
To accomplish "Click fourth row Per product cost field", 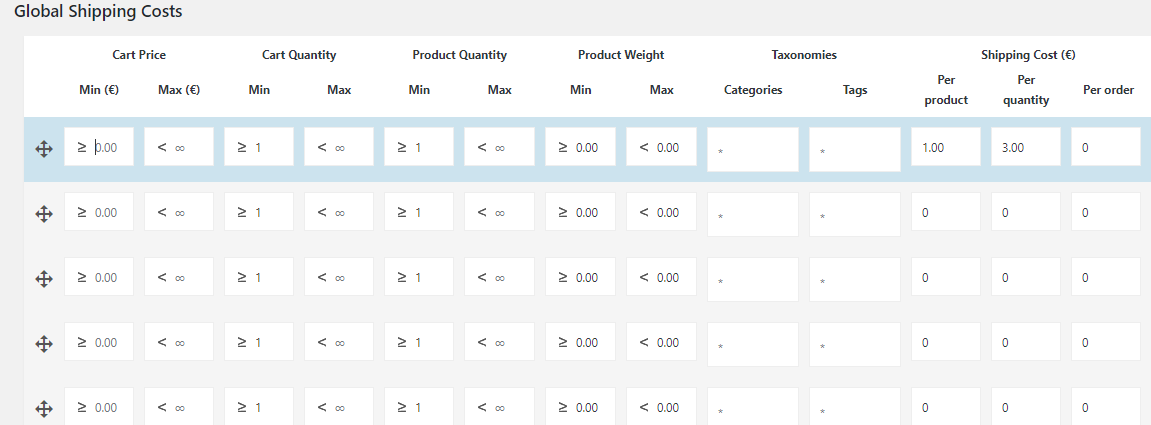I will click(x=945, y=343).
